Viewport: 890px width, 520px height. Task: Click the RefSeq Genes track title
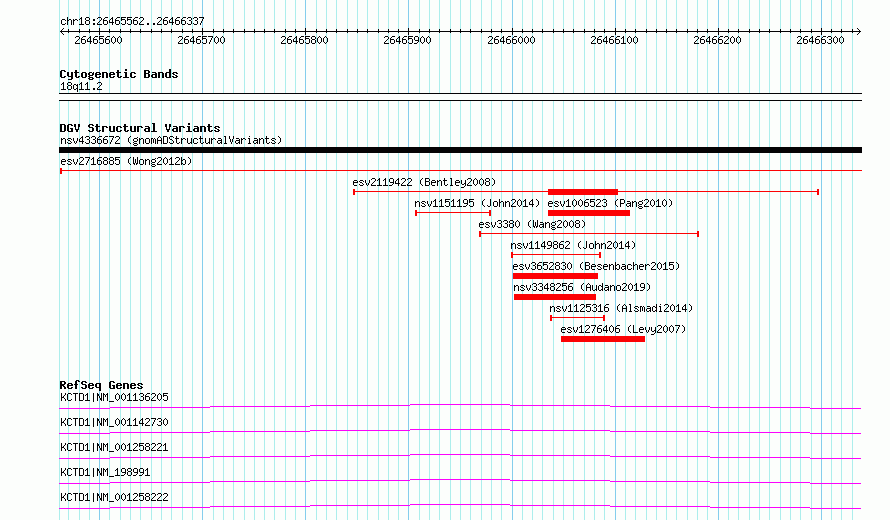point(101,385)
